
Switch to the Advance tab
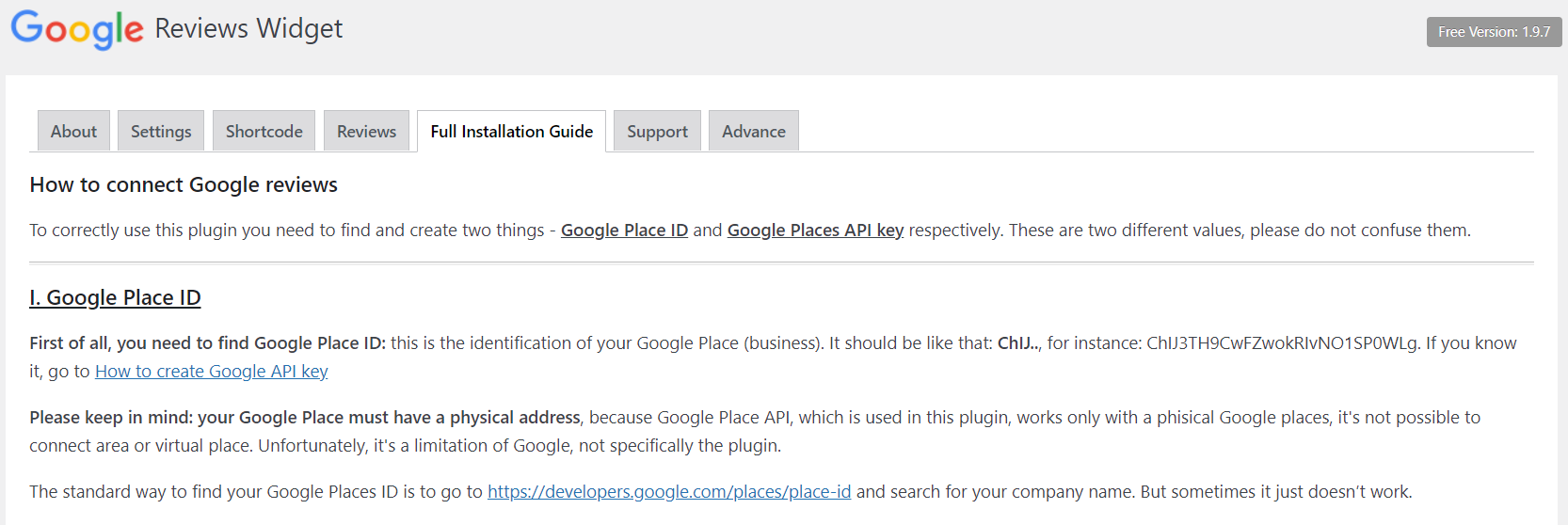pyautogui.click(x=753, y=132)
